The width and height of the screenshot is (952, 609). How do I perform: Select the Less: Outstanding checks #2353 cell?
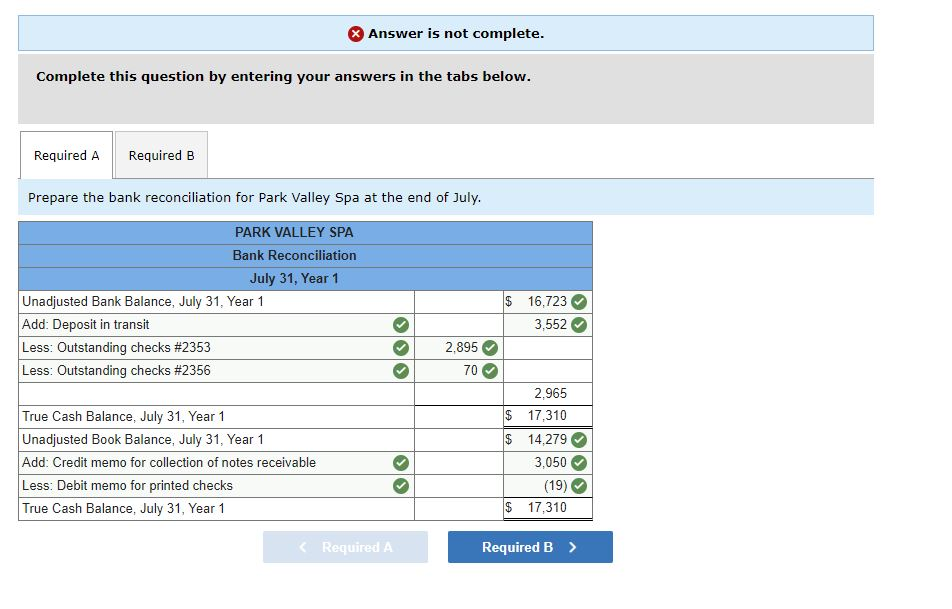click(216, 348)
